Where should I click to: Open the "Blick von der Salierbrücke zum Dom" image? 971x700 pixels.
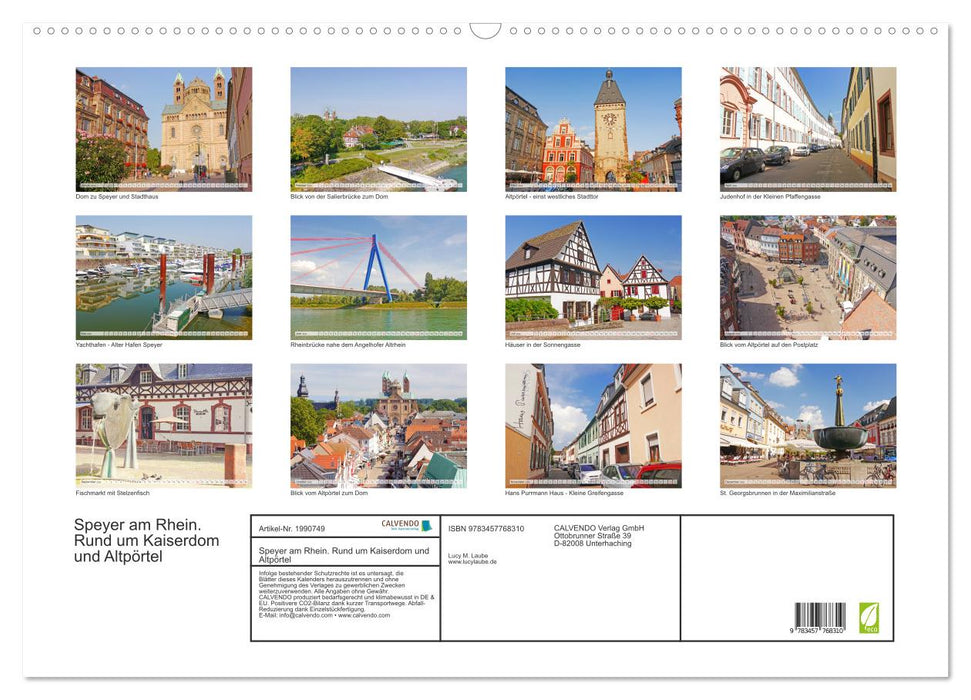379,129
